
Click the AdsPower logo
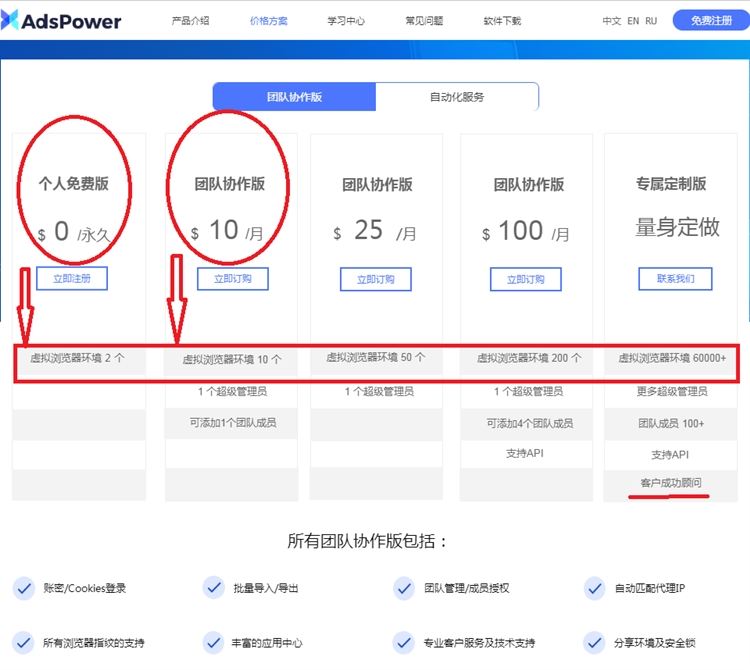click(x=61, y=21)
